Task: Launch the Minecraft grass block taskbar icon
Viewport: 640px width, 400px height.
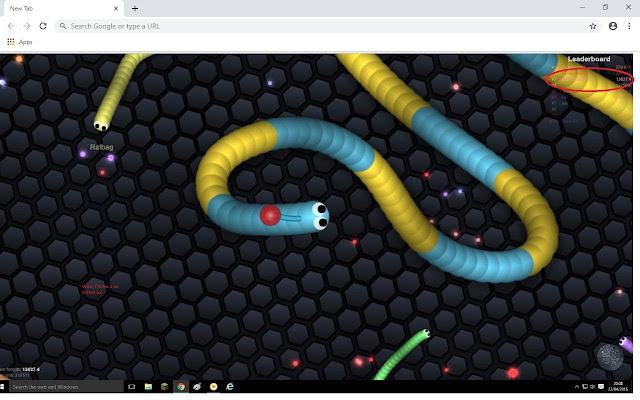Action: pos(164,387)
